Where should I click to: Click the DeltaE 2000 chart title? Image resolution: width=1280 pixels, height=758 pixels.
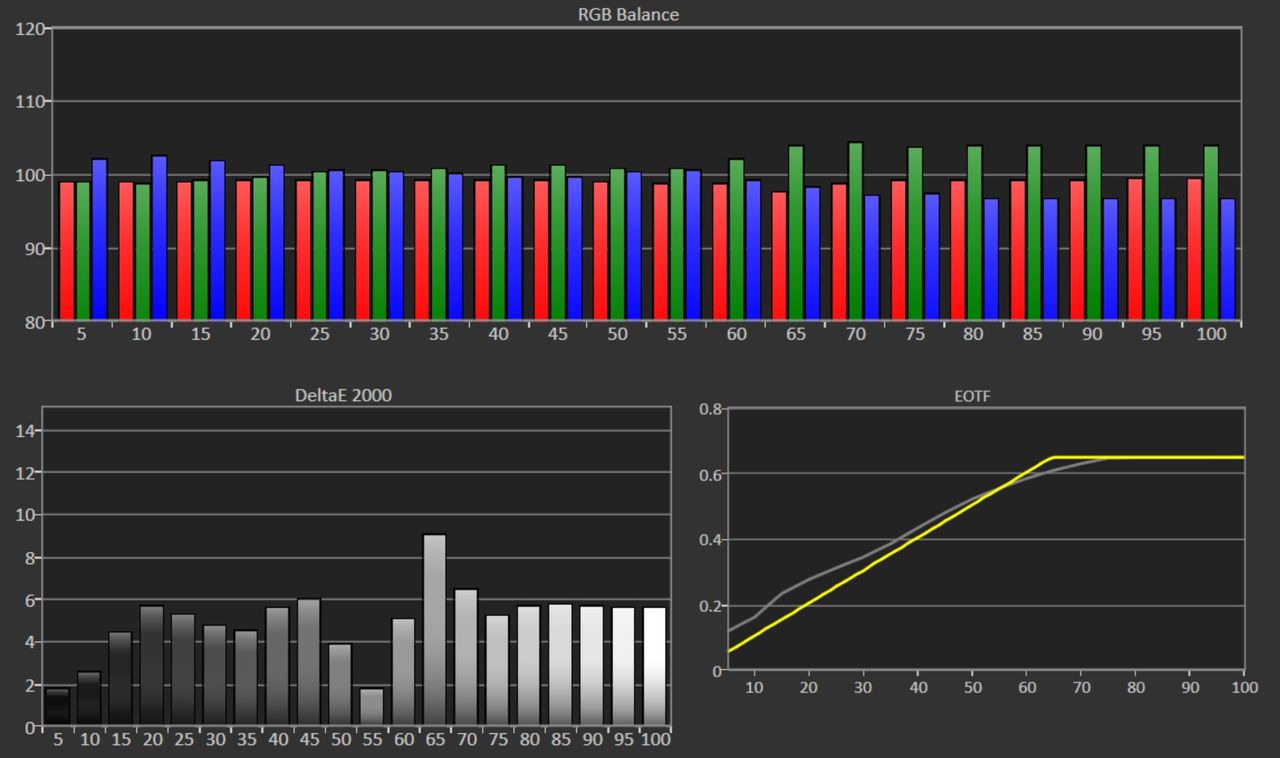coord(343,395)
